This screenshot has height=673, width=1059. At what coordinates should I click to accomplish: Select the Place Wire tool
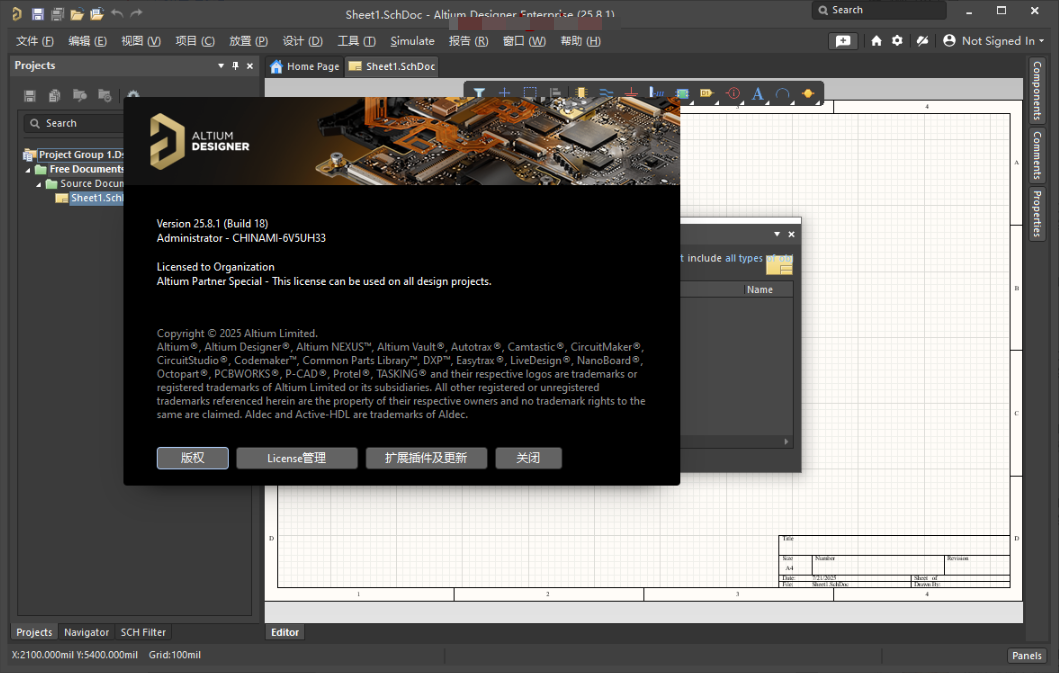coord(606,93)
